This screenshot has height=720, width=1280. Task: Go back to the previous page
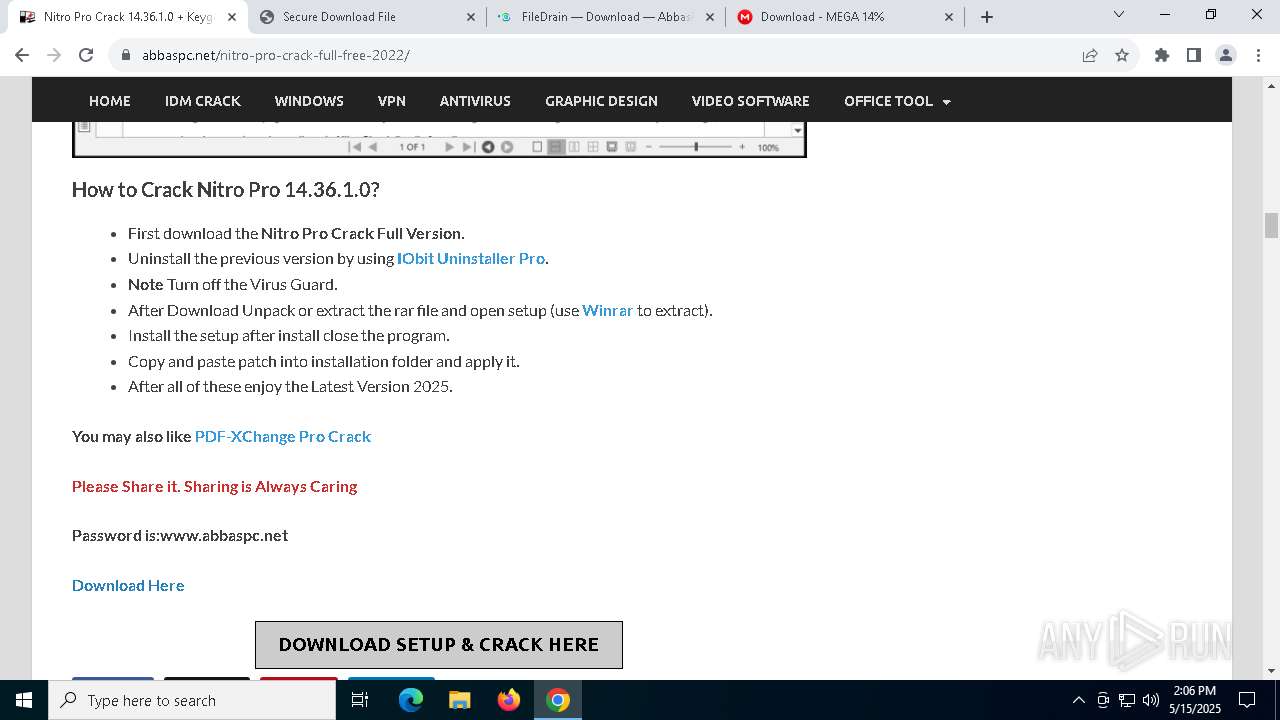point(22,55)
